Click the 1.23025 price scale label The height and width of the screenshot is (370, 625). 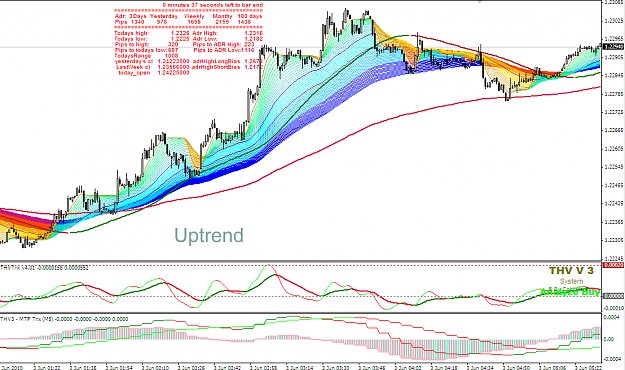pyautogui.click(x=614, y=20)
